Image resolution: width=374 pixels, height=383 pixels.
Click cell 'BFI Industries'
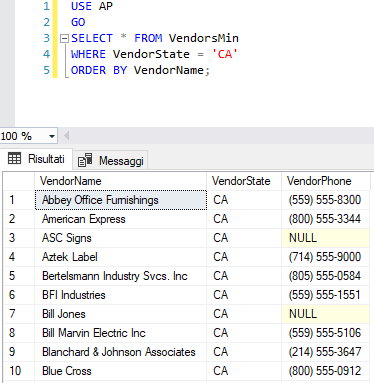click(121, 295)
